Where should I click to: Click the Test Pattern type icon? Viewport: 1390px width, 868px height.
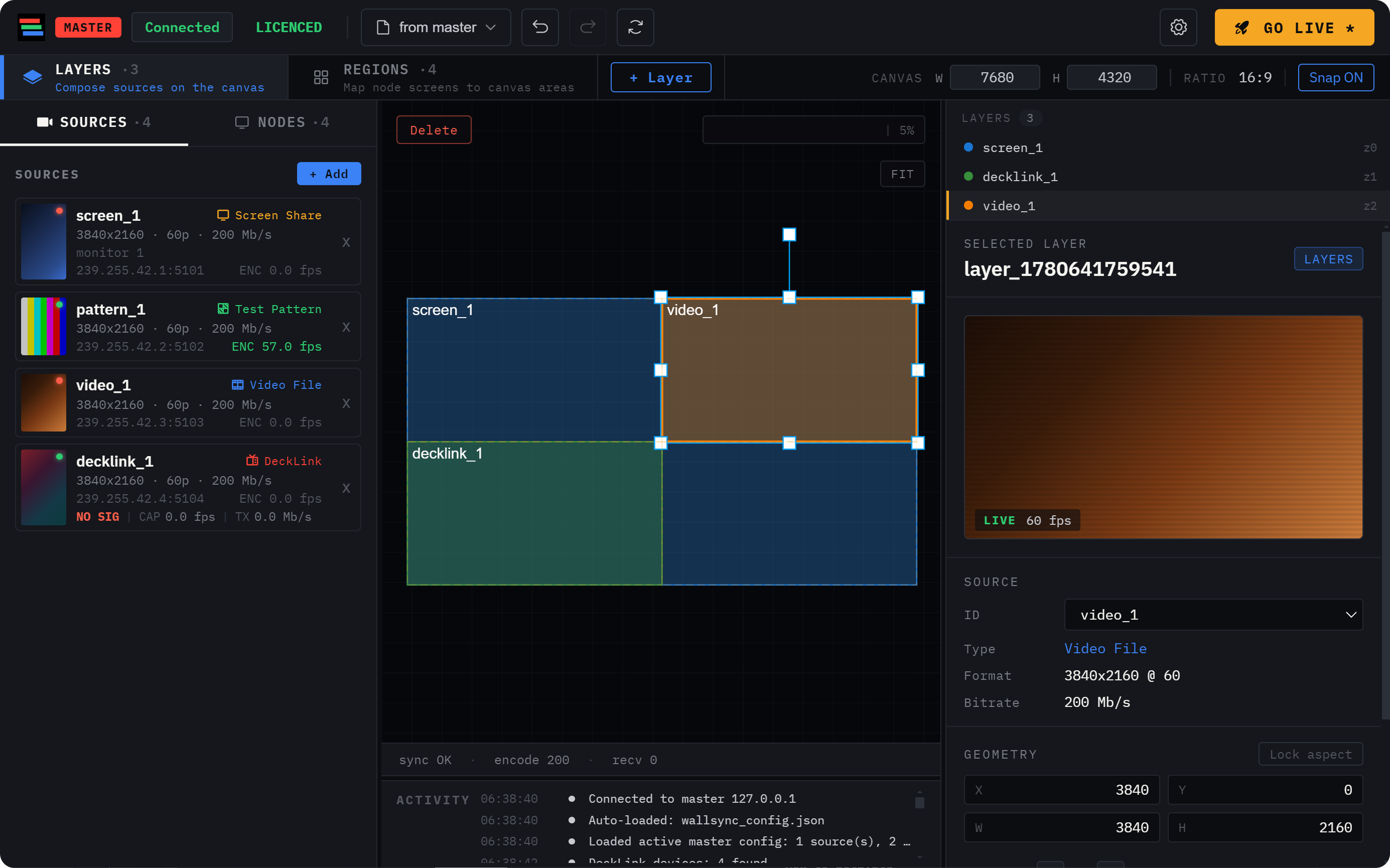[223, 309]
